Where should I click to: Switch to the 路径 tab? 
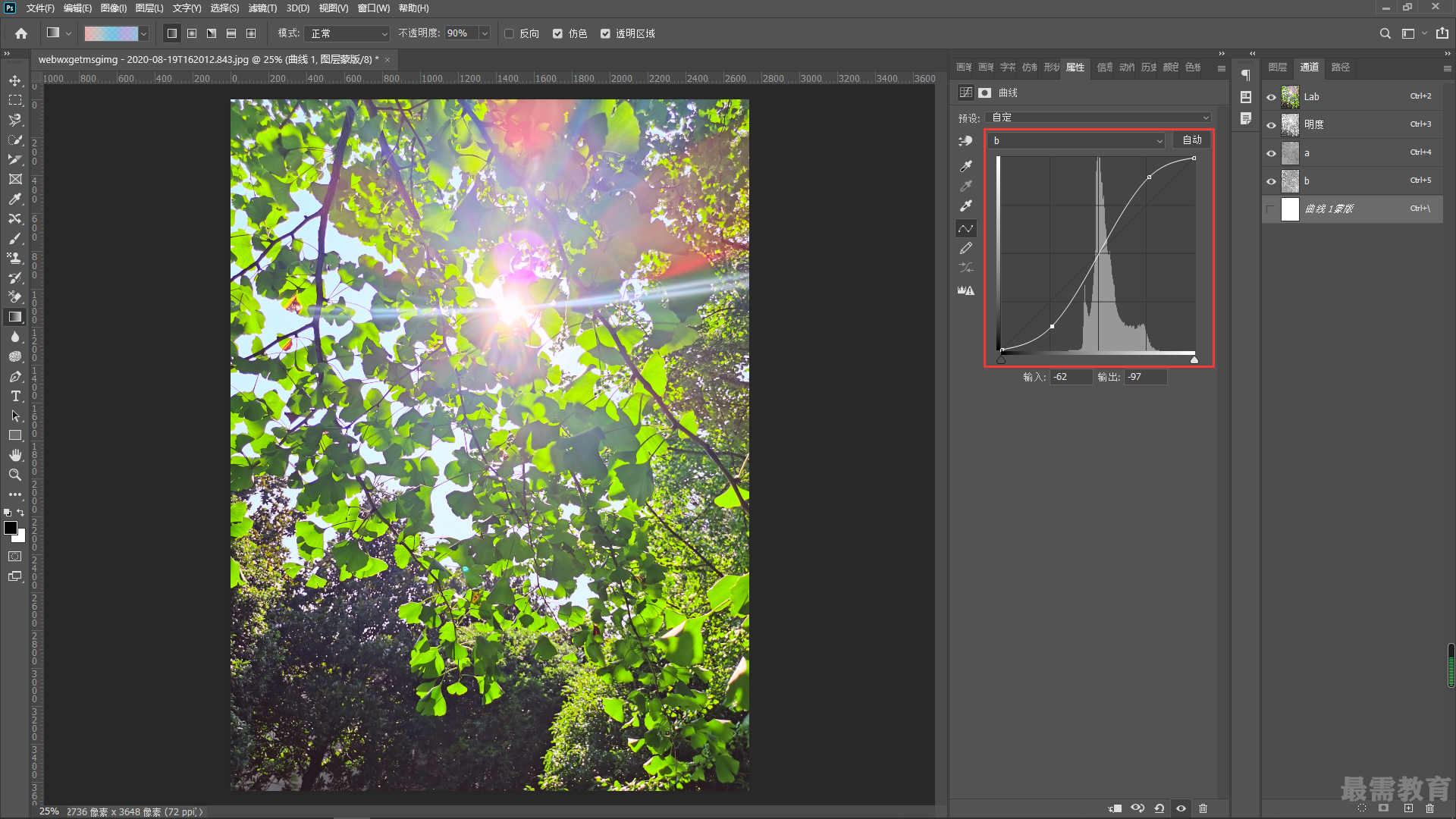[1341, 67]
